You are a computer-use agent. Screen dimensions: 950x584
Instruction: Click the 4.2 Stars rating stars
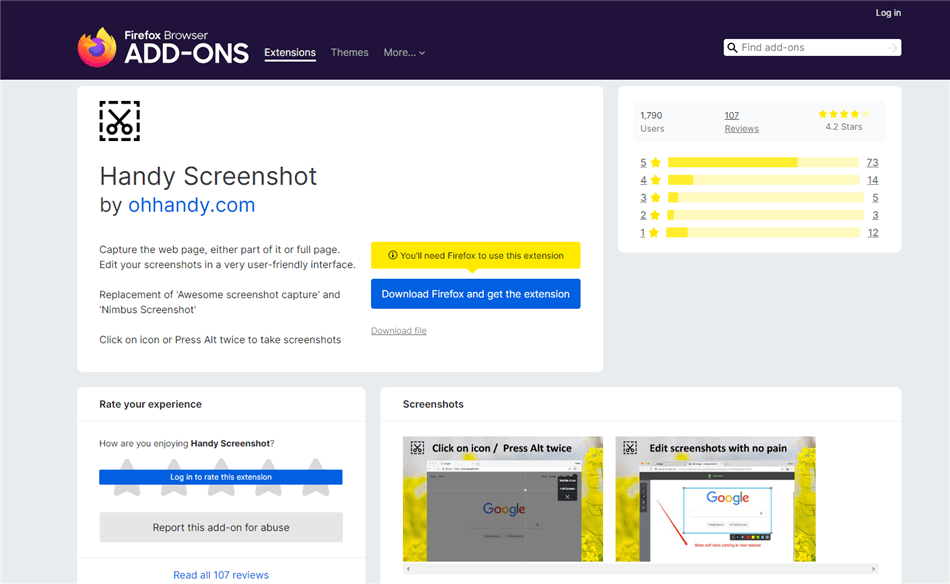tap(843, 114)
